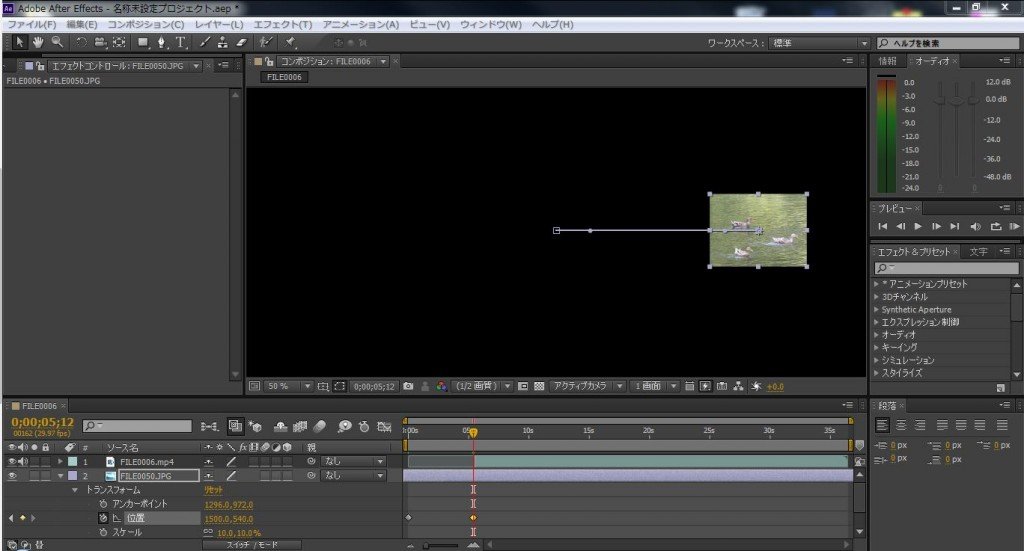
Task: Open the エフェクト(T) menu
Action: [x=283, y=24]
